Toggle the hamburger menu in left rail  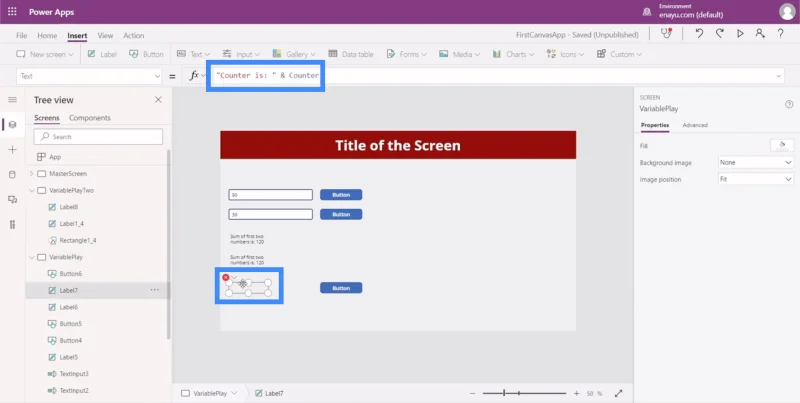click(x=12, y=99)
